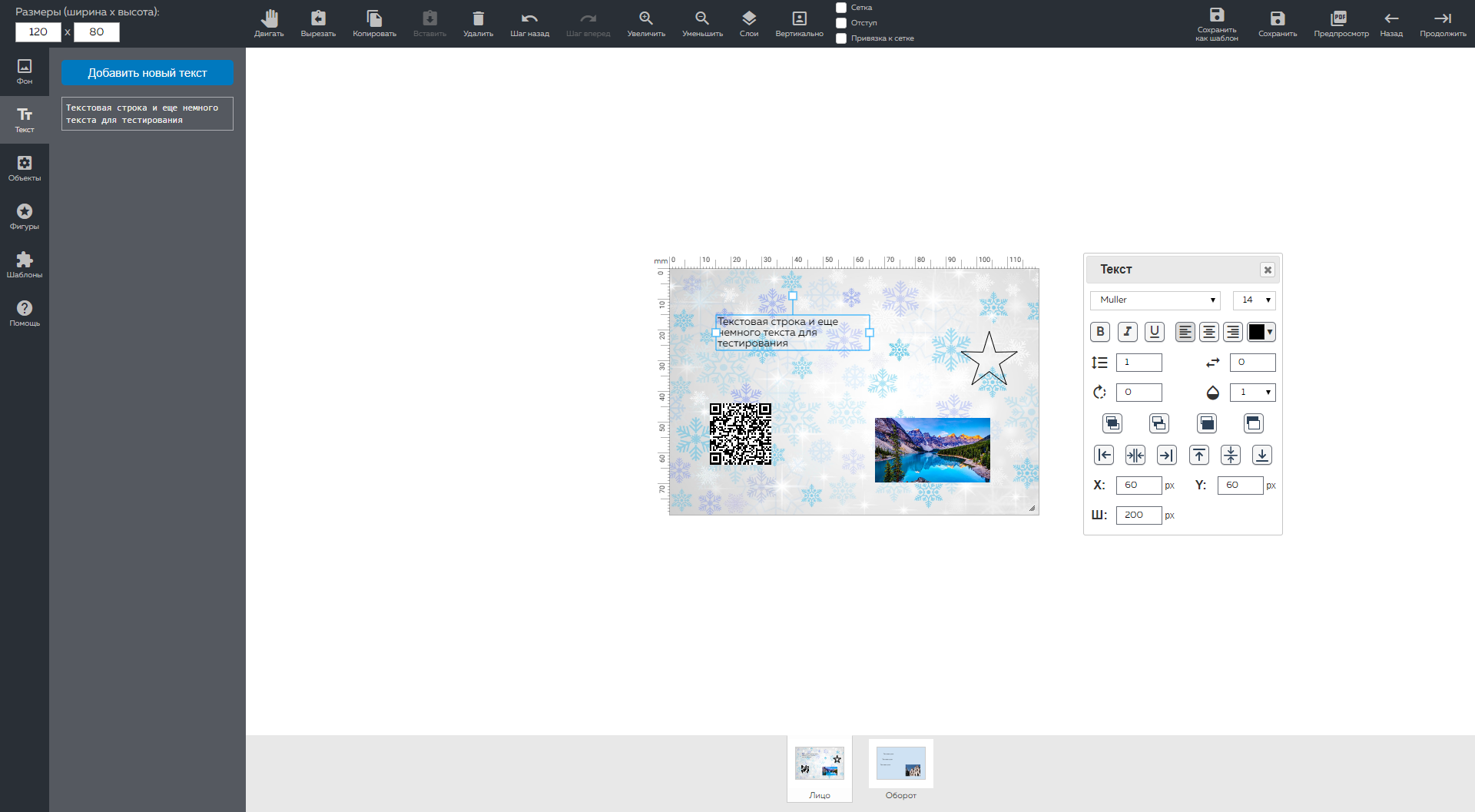Toggle italic formatting in Текст panel
Screen dimensions: 1475x812
click(x=1127, y=332)
